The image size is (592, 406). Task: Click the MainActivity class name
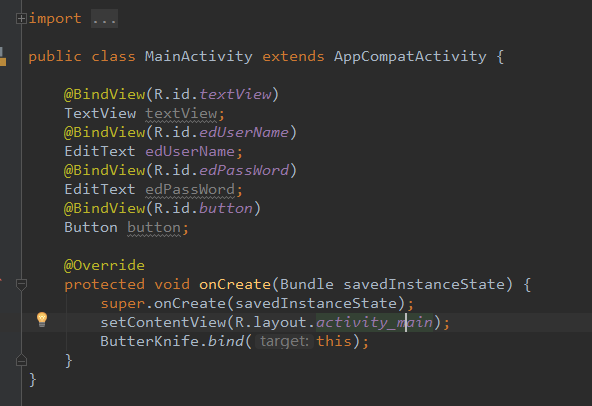(199, 57)
